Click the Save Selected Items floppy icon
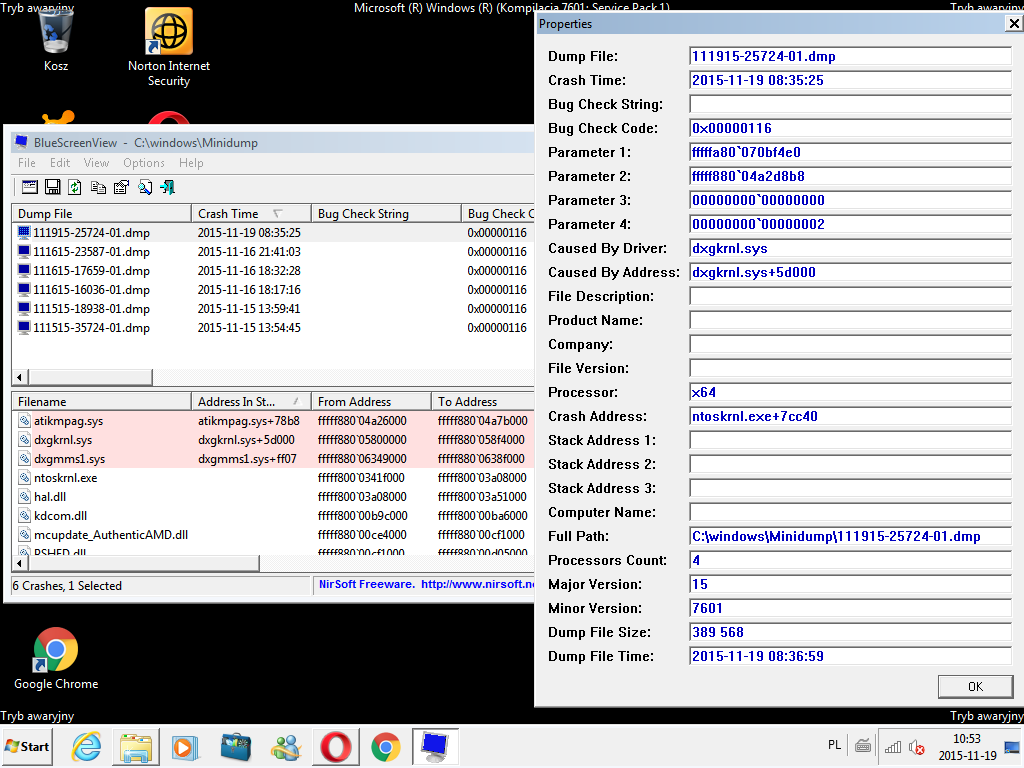This screenshot has height=768, width=1024. (53, 187)
